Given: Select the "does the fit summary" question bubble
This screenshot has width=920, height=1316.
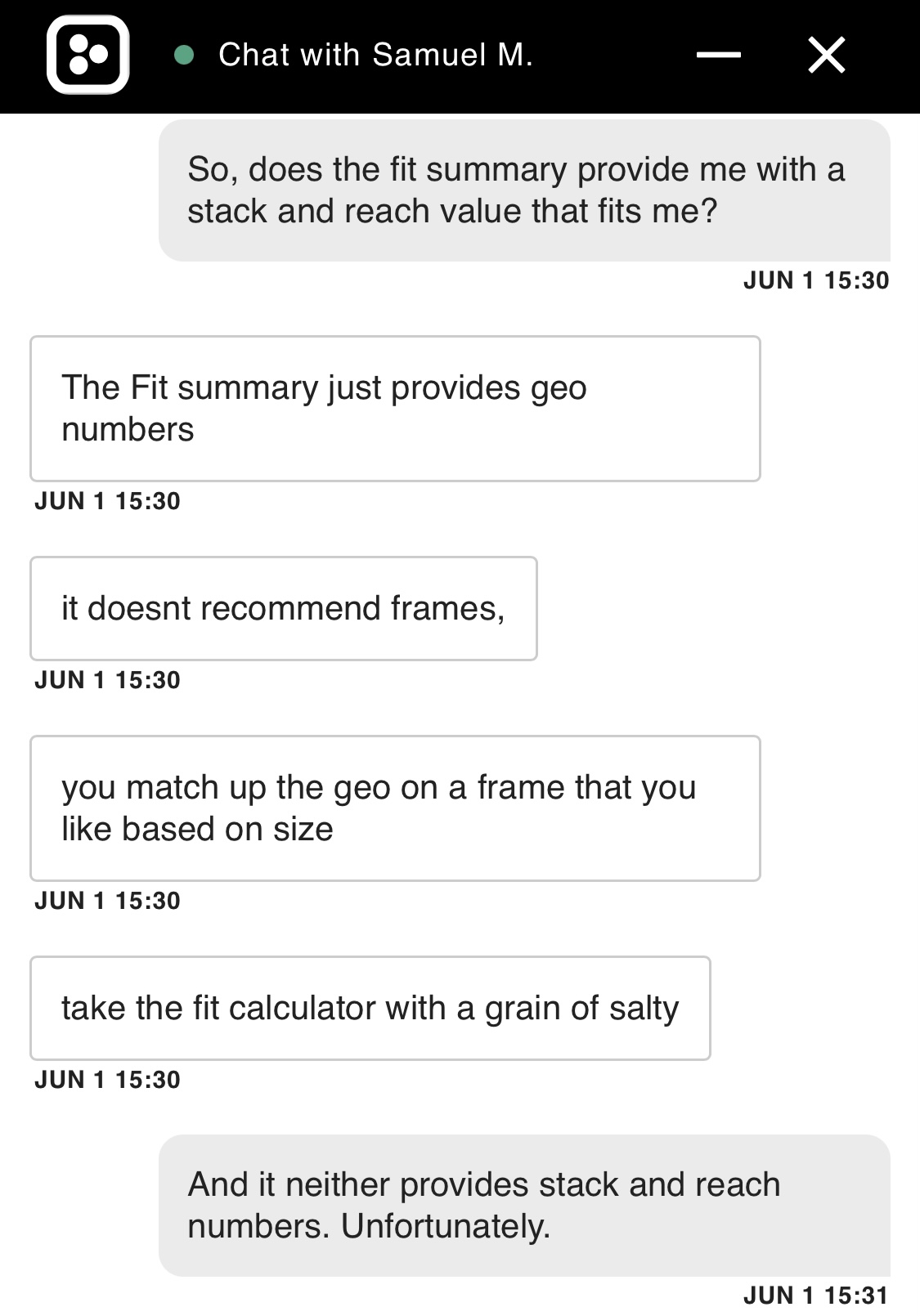Looking at the screenshot, I should 523,190.
